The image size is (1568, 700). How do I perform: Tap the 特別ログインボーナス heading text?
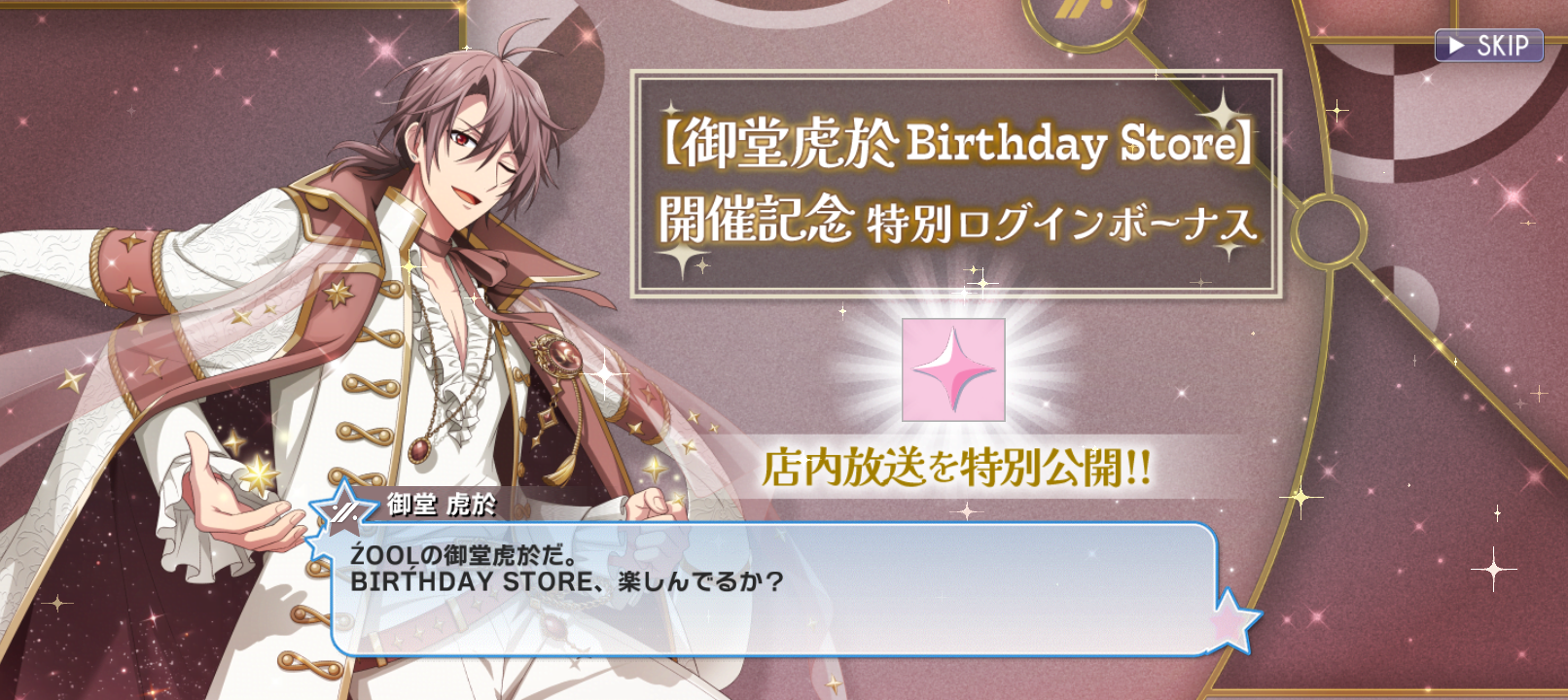tap(1062, 225)
